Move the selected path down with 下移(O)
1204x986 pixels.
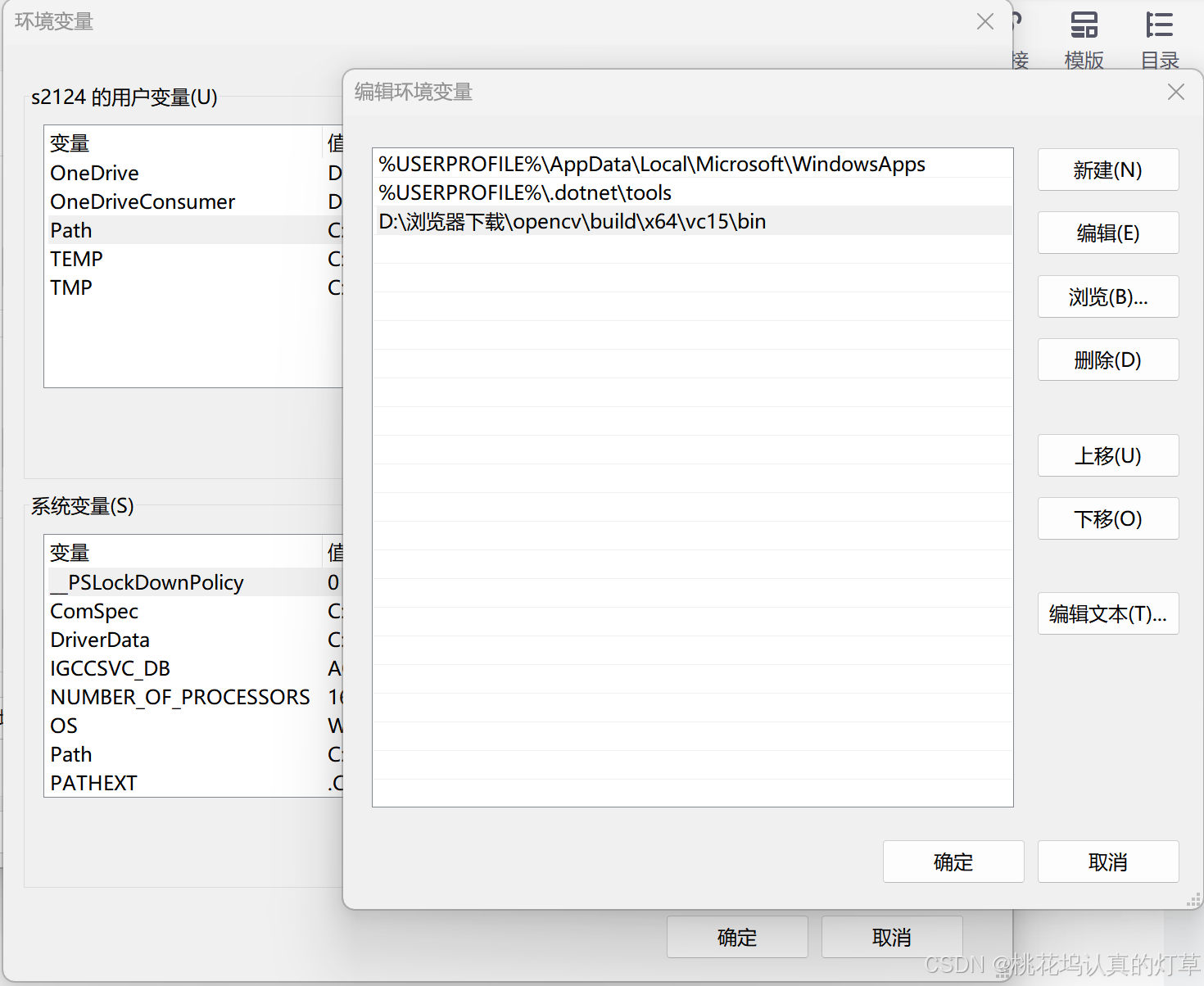pos(1107,518)
